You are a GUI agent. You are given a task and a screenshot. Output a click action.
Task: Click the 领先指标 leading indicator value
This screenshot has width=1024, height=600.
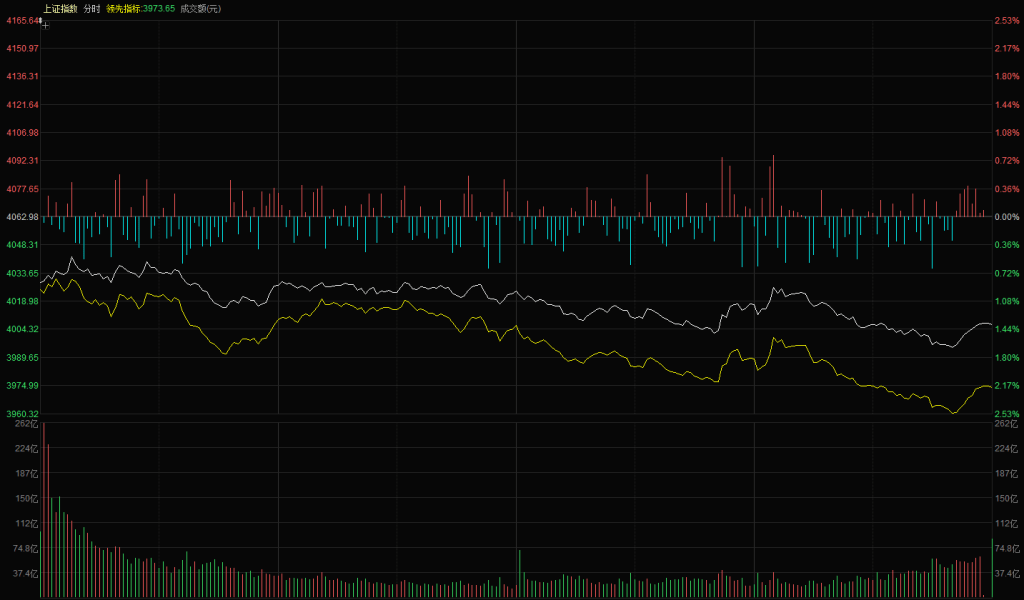140,8
